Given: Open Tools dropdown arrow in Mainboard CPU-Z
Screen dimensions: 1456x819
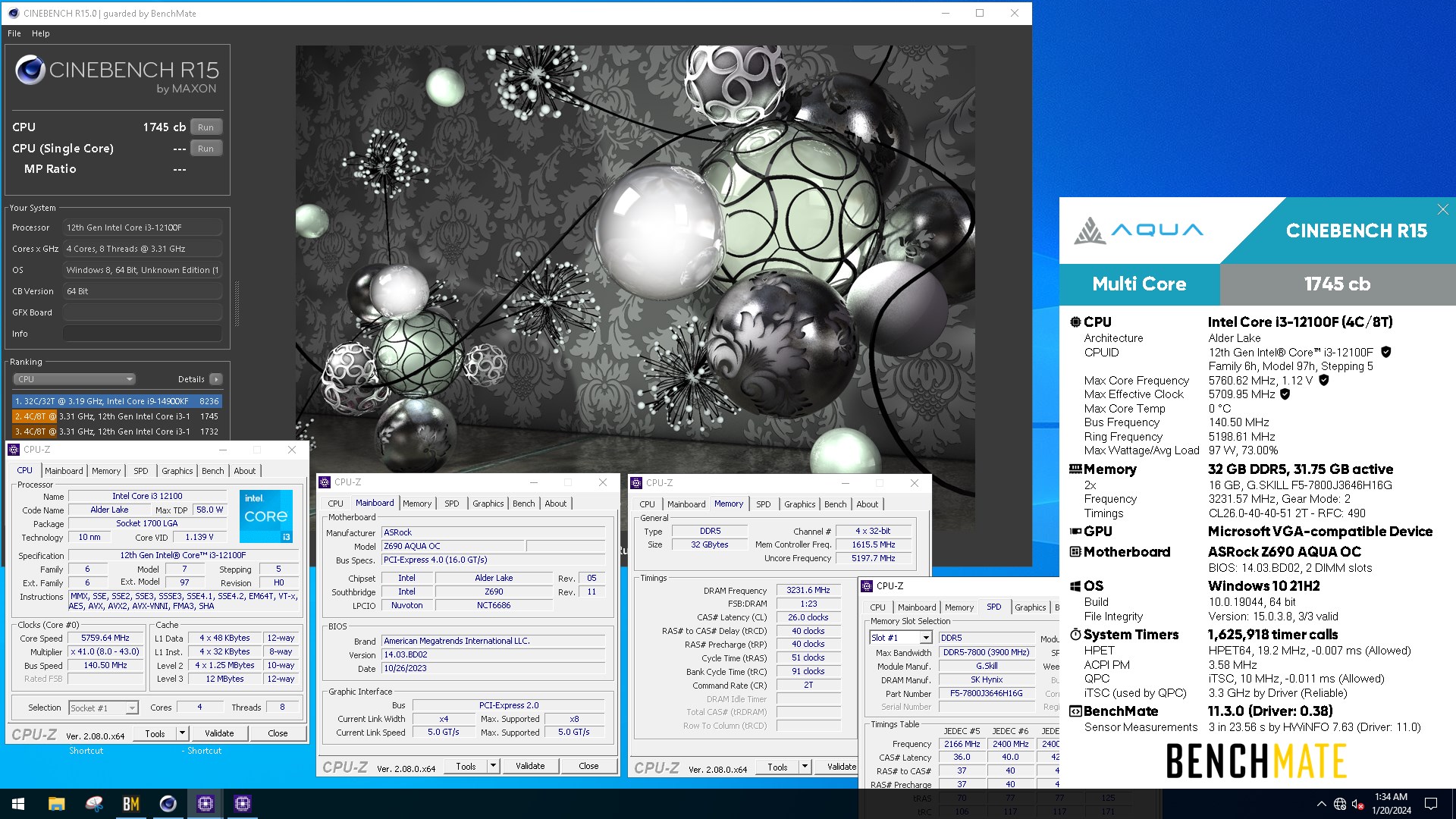Looking at the screenshot, I should tap(493, 766).
